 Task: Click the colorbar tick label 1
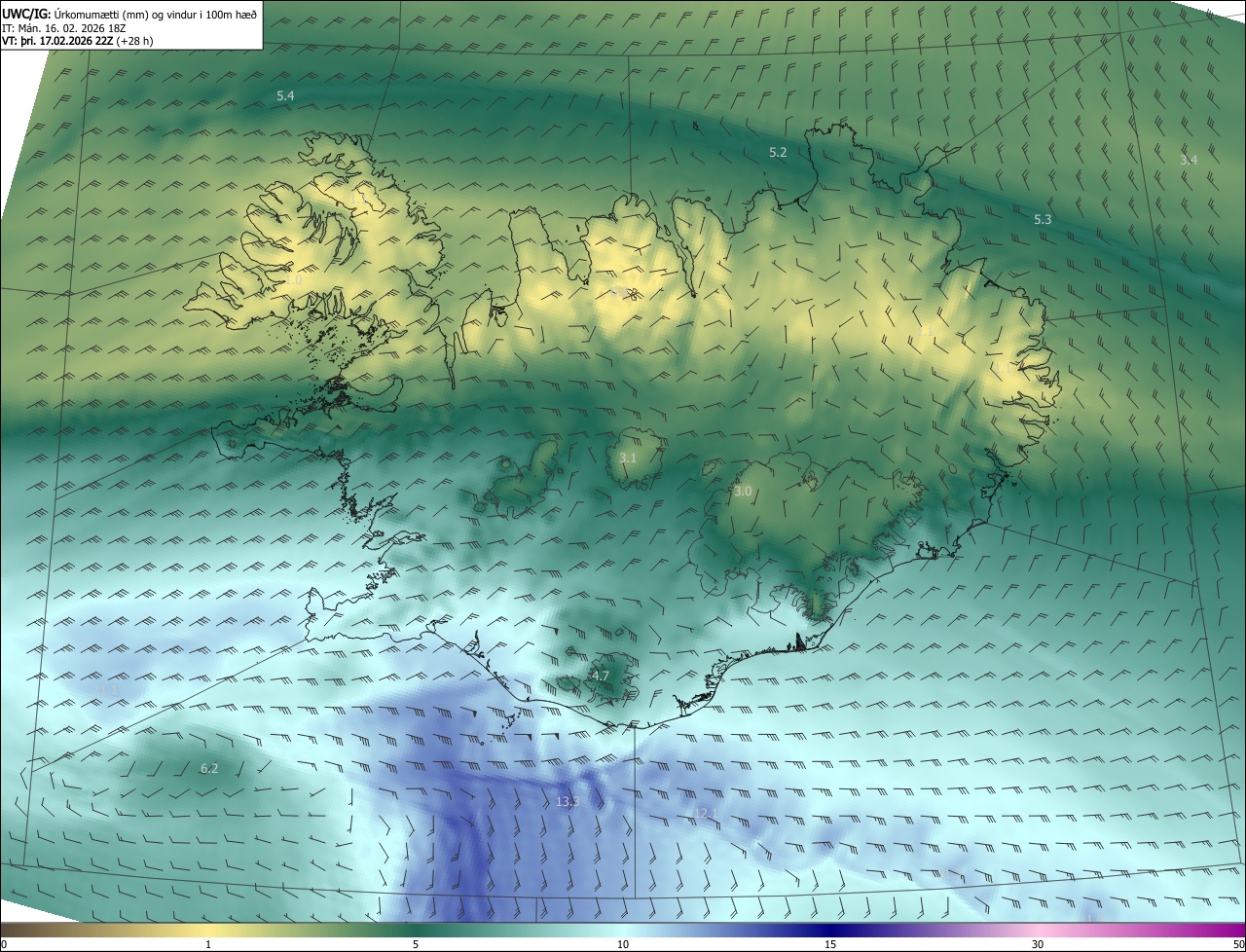208,945
